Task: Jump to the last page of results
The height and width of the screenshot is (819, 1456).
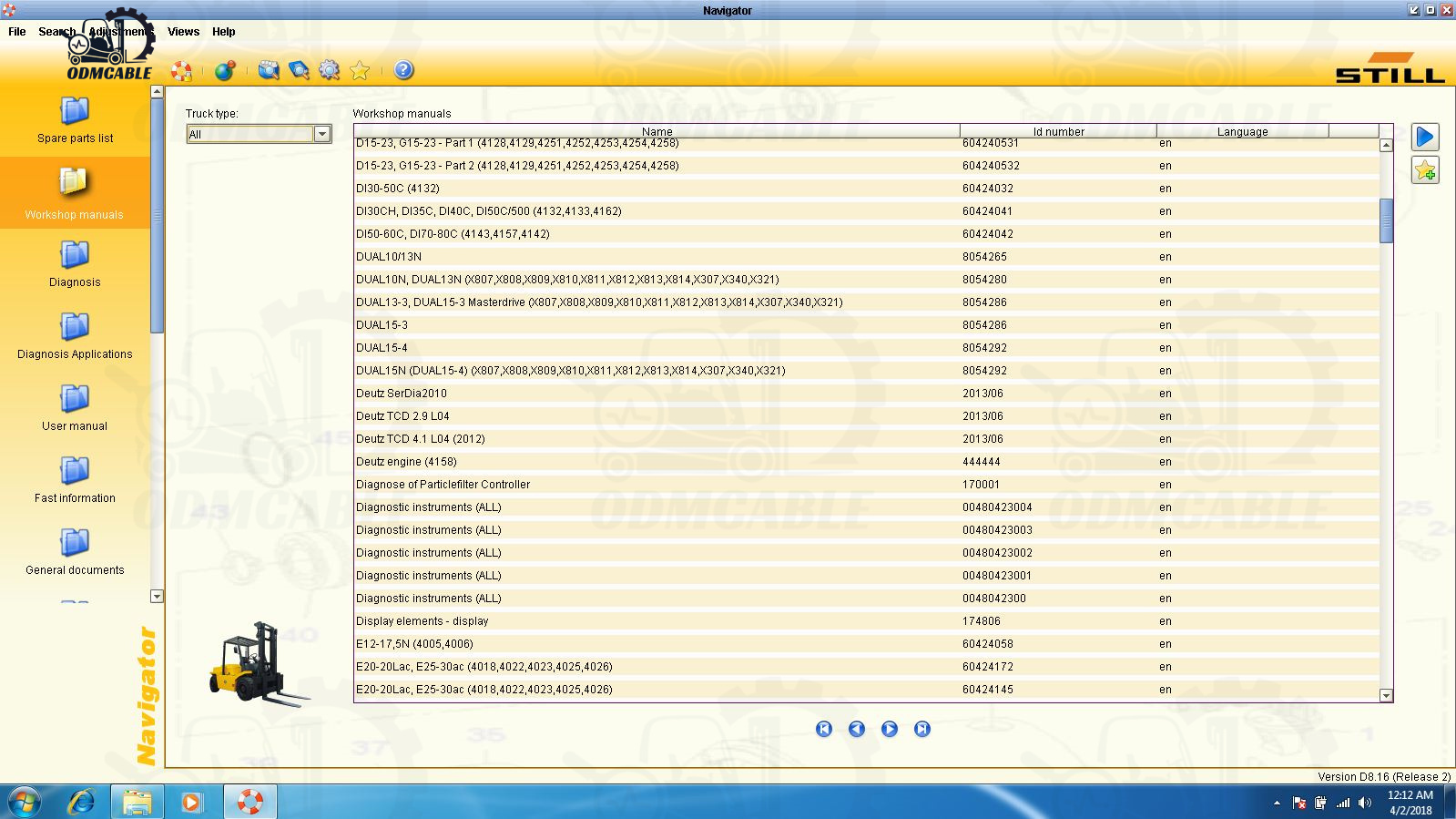Action: (x=922, y=729)
